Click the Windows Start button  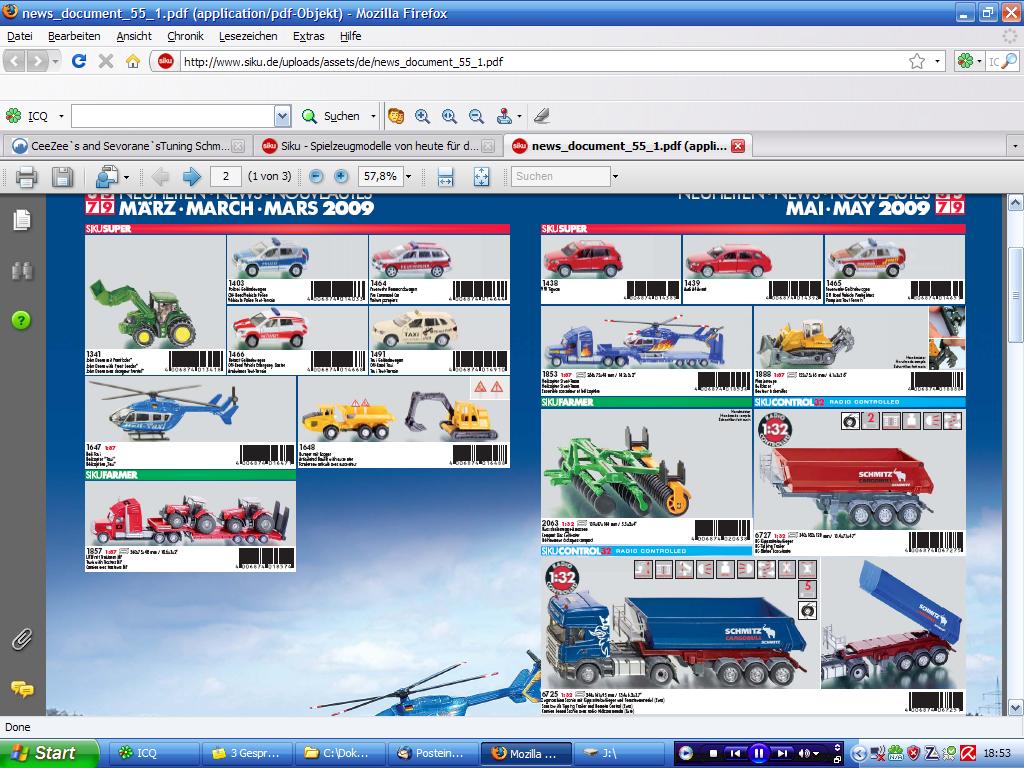tap(48, 753)
